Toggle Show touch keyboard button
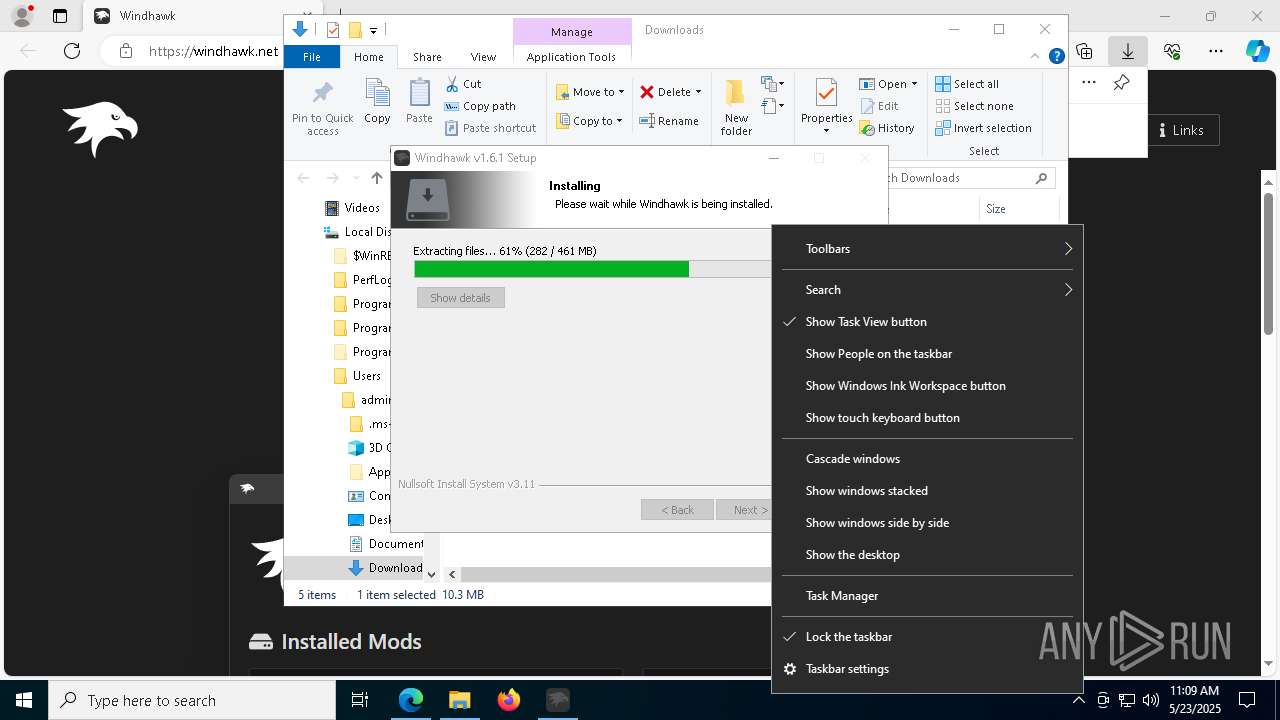This screenshot has height=720, width=1280. pos(927,418)
